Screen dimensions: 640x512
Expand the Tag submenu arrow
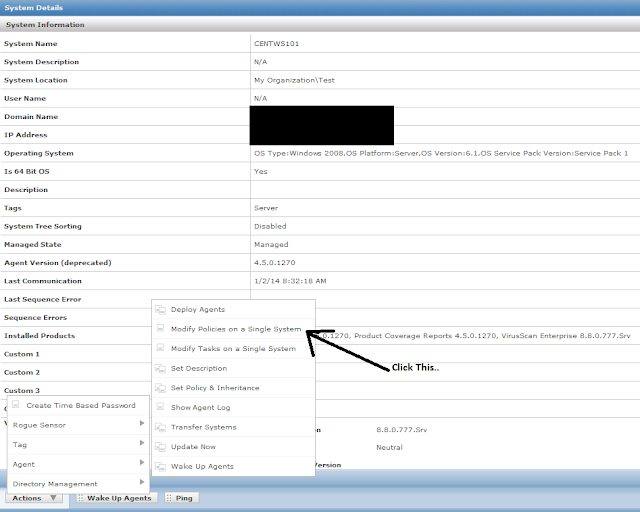coord(142,443)
